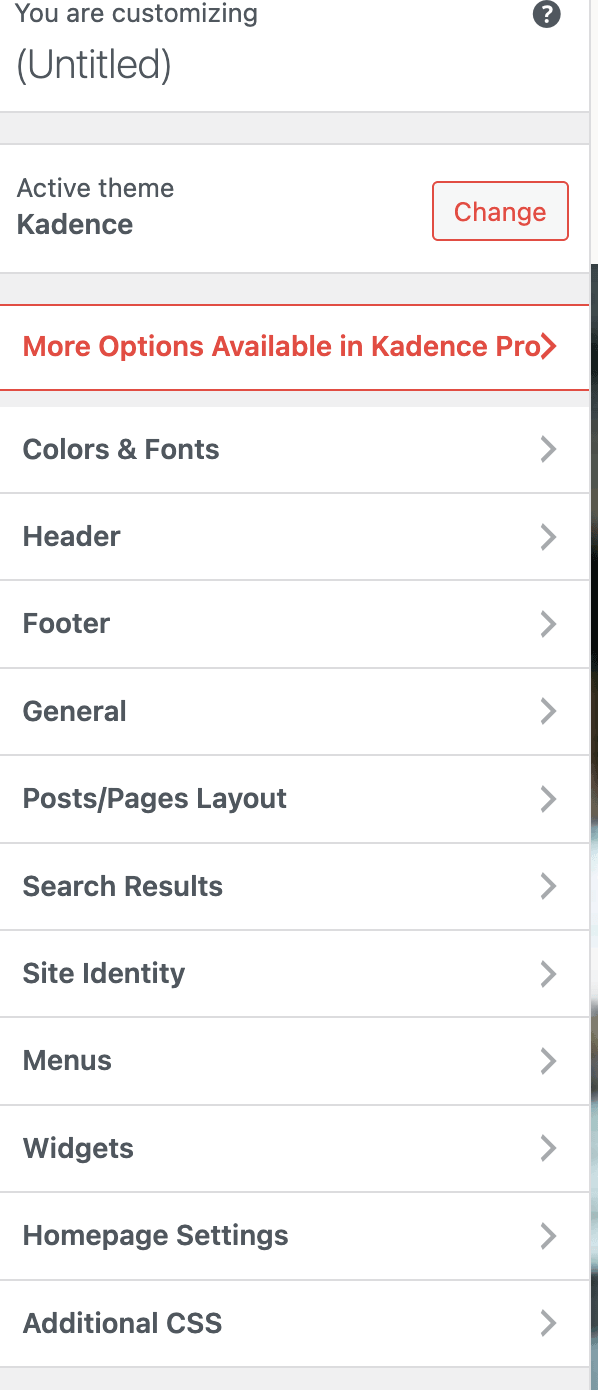Screen dimensions: 598x1390
Task: Click the chevron next to Header
Action: [x=548, y=537]
